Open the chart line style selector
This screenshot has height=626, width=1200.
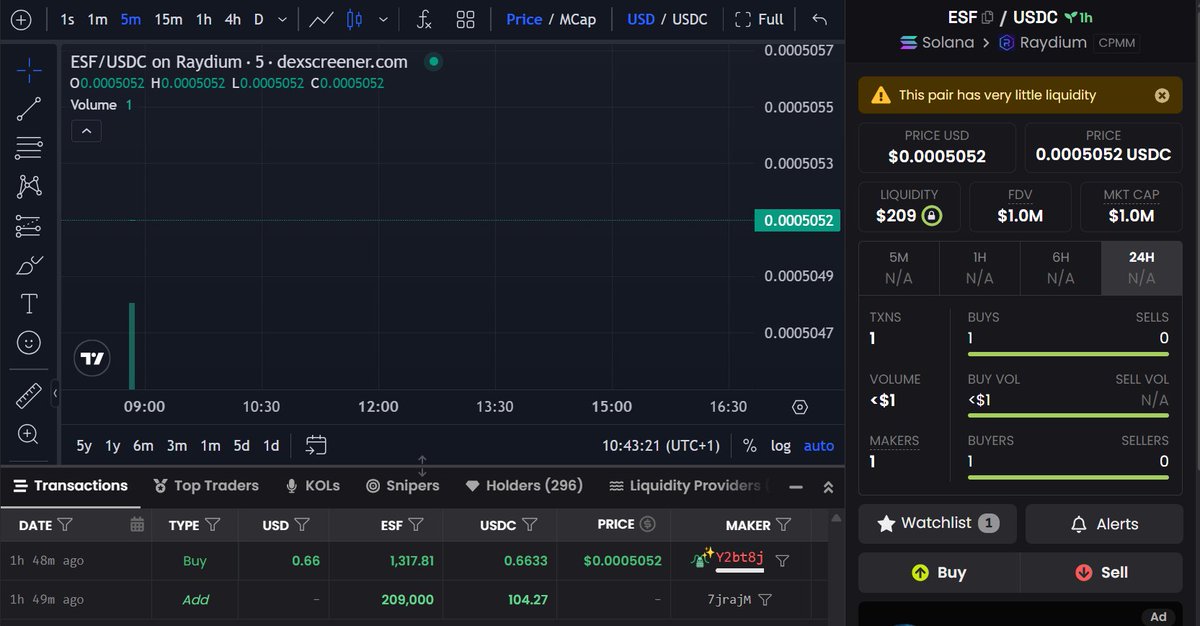pyautogui.click(x=322, y=19)
